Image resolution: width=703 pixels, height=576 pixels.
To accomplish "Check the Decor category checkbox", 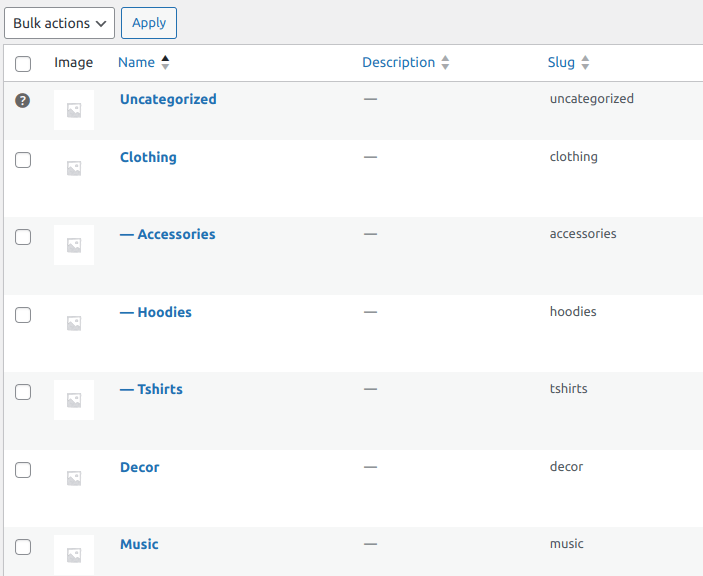I will point(23,470).
